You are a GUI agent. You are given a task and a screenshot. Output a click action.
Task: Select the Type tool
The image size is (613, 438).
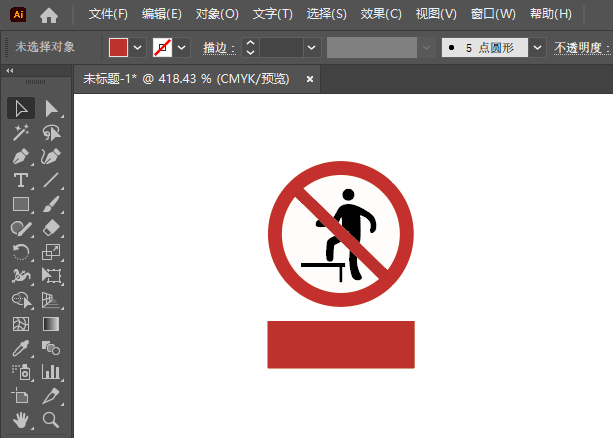[x=21, y=180]
